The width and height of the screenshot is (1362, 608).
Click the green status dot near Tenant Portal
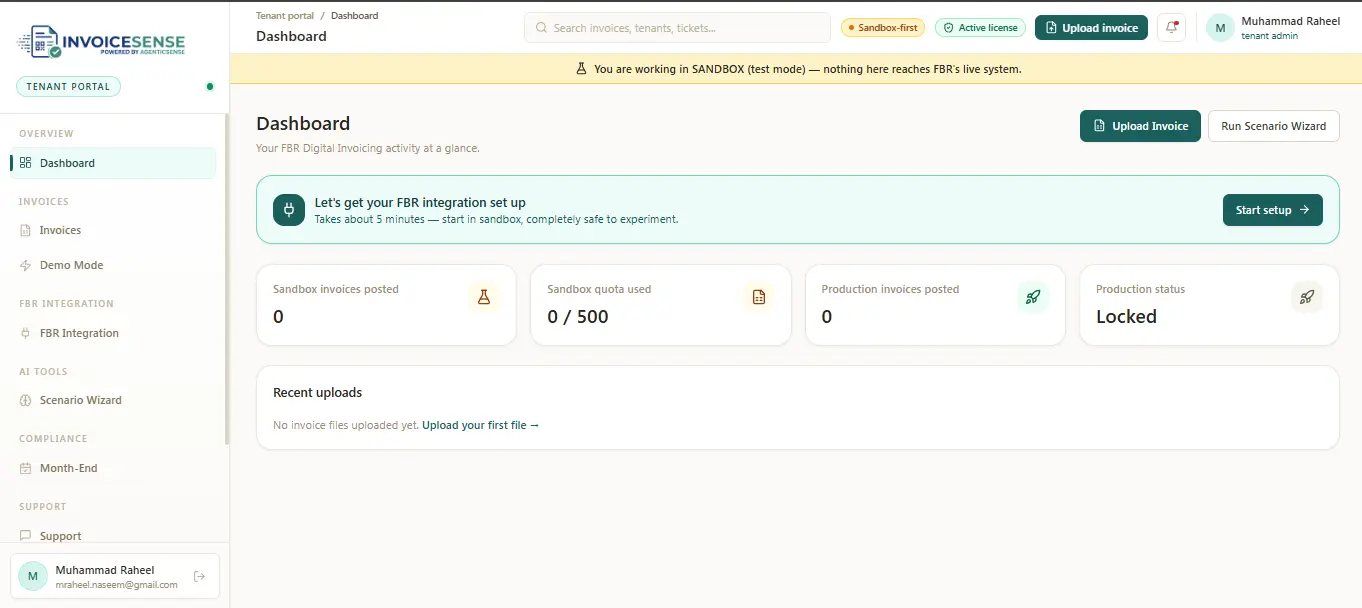click(x=210, y=87)
